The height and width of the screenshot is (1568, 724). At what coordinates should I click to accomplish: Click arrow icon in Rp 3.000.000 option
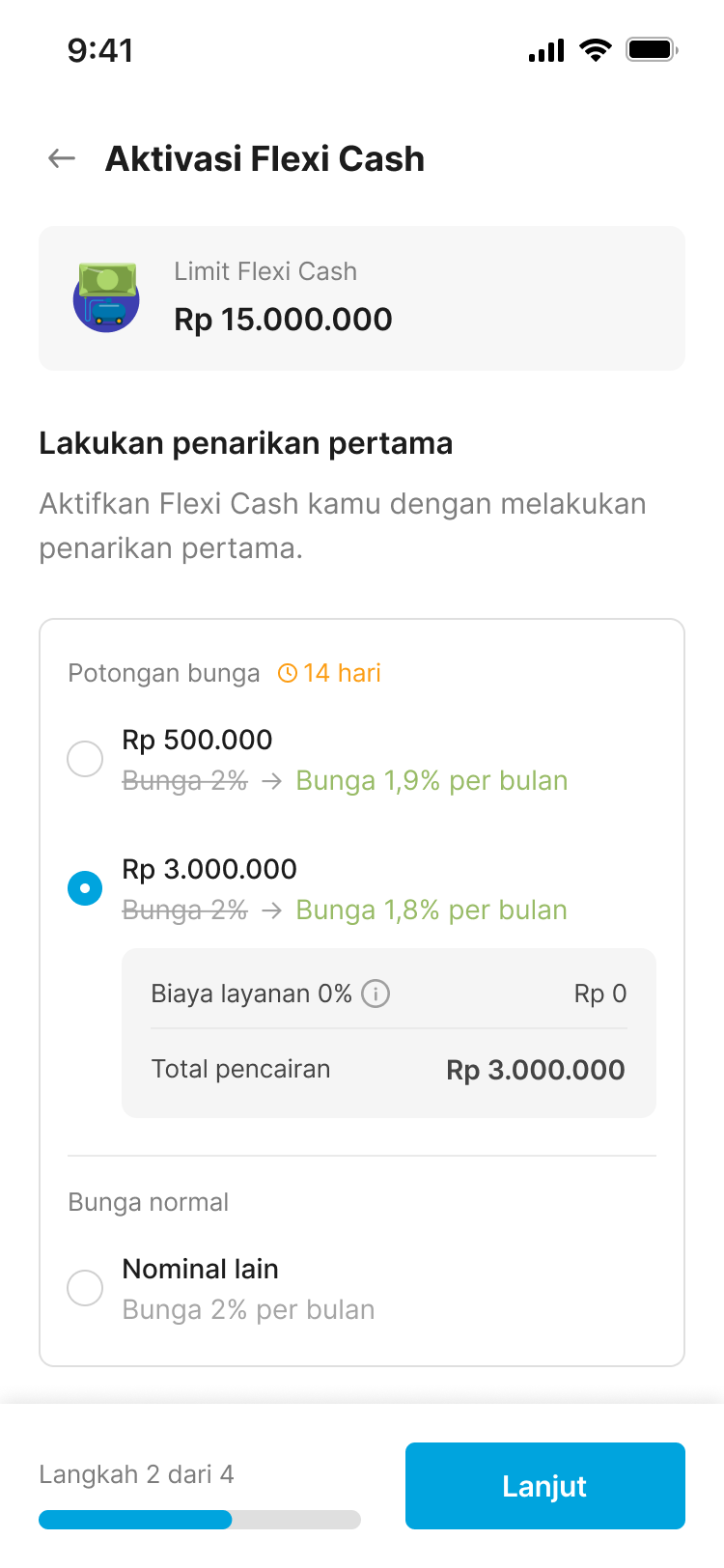tap(272, 910)
